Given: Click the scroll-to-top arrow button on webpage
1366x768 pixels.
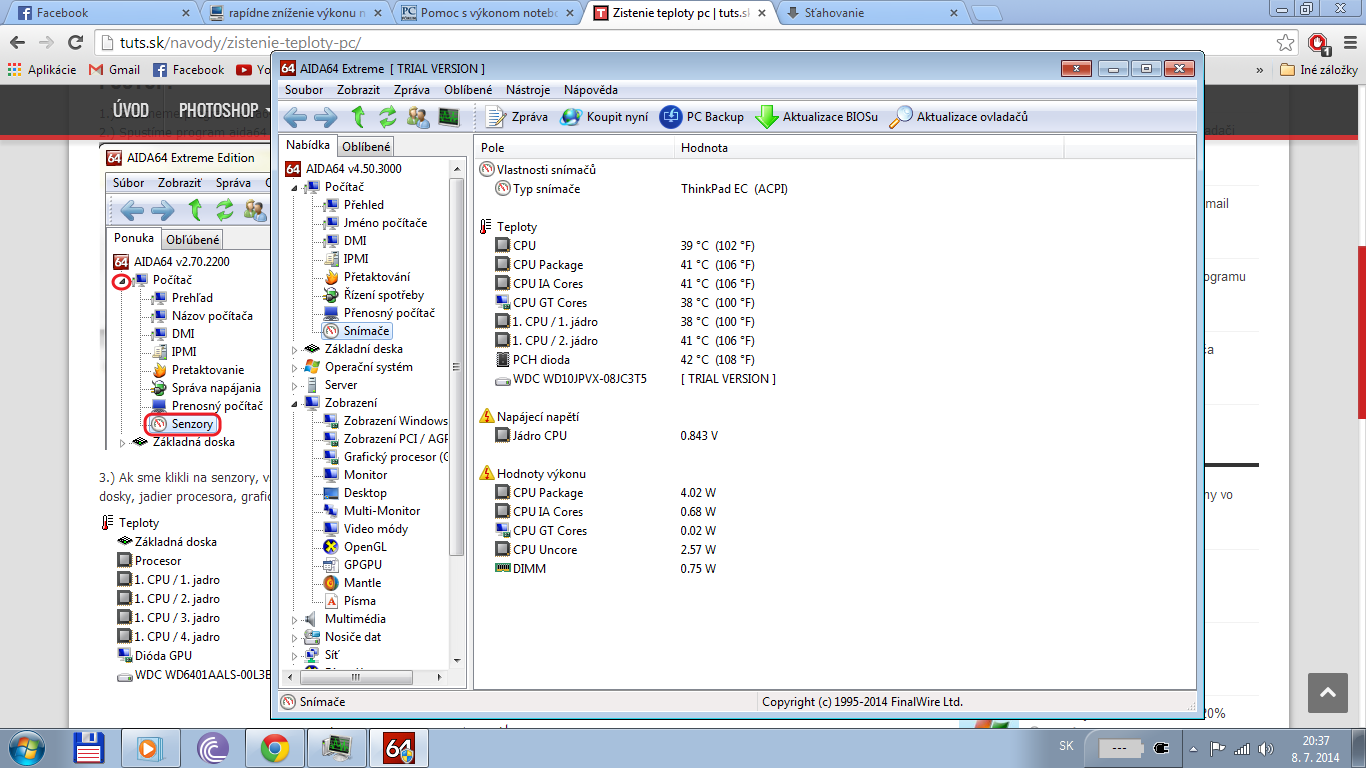Looking at the screenshot, I should pos(1327,692).
